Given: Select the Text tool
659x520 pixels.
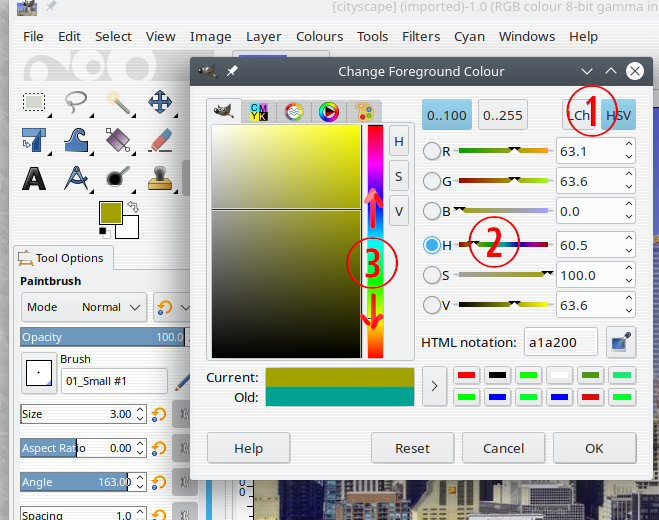Looking at the screenshot, I should pos(35,178).
